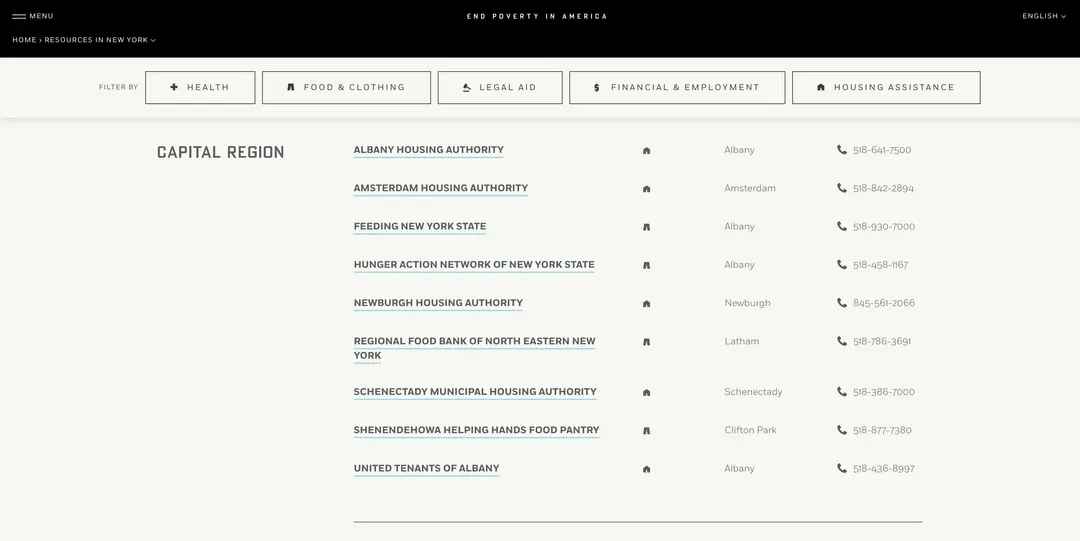Call number 518-930-7000
This screenshot has height=541, width=1080.
point(884,226)
